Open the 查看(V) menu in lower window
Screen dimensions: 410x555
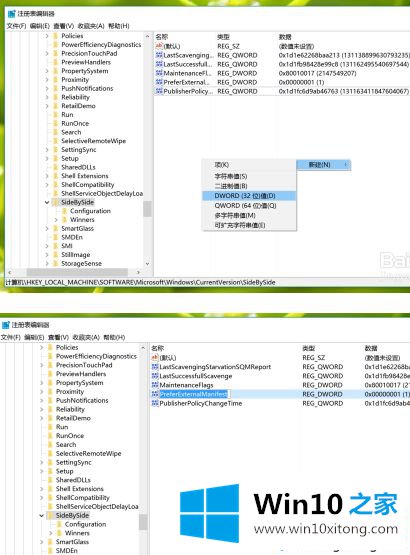click(x=58, y=337)
